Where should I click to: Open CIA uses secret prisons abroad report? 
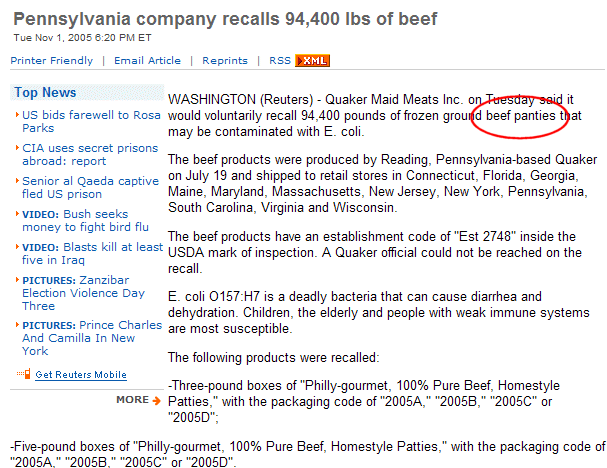point(90,154)
